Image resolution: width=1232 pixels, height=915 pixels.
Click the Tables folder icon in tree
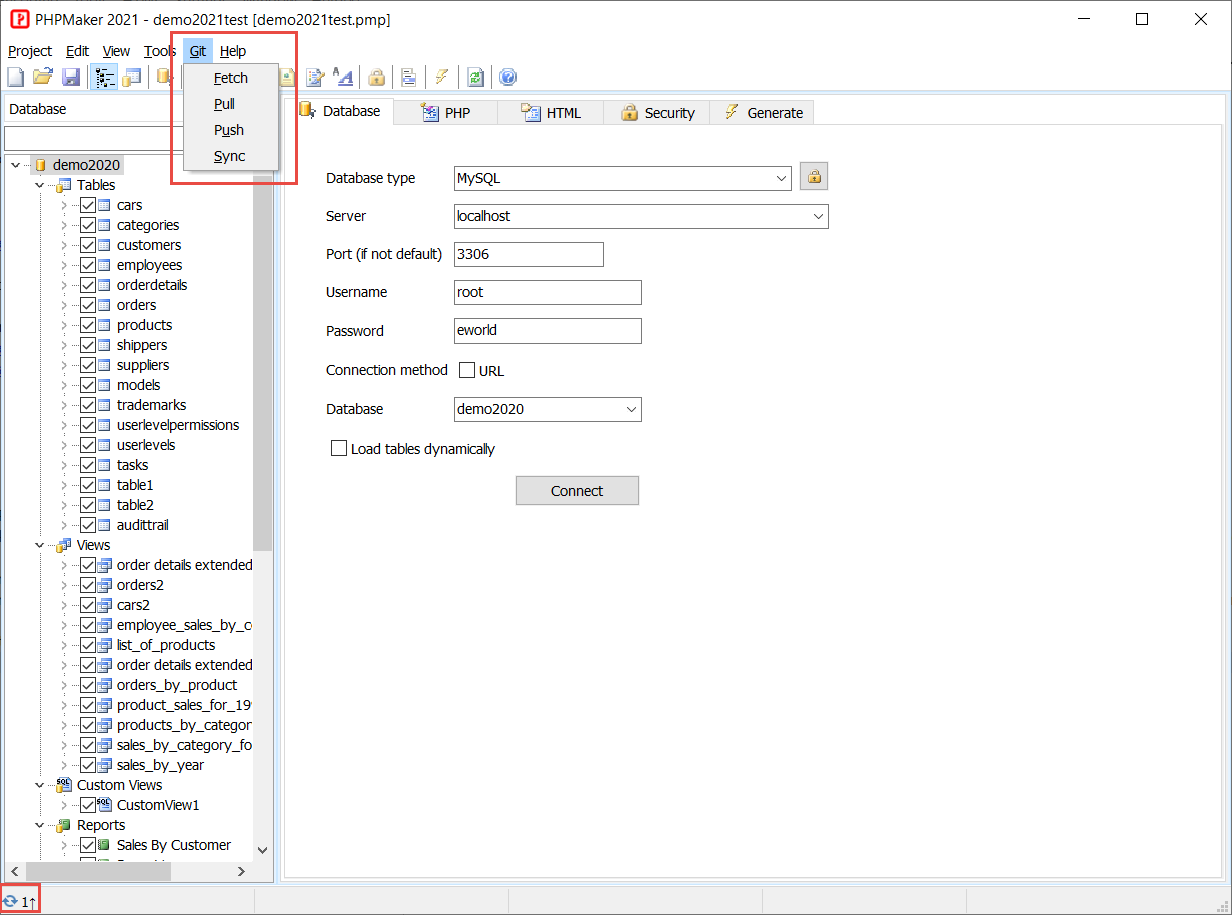(x=63, y=185)
